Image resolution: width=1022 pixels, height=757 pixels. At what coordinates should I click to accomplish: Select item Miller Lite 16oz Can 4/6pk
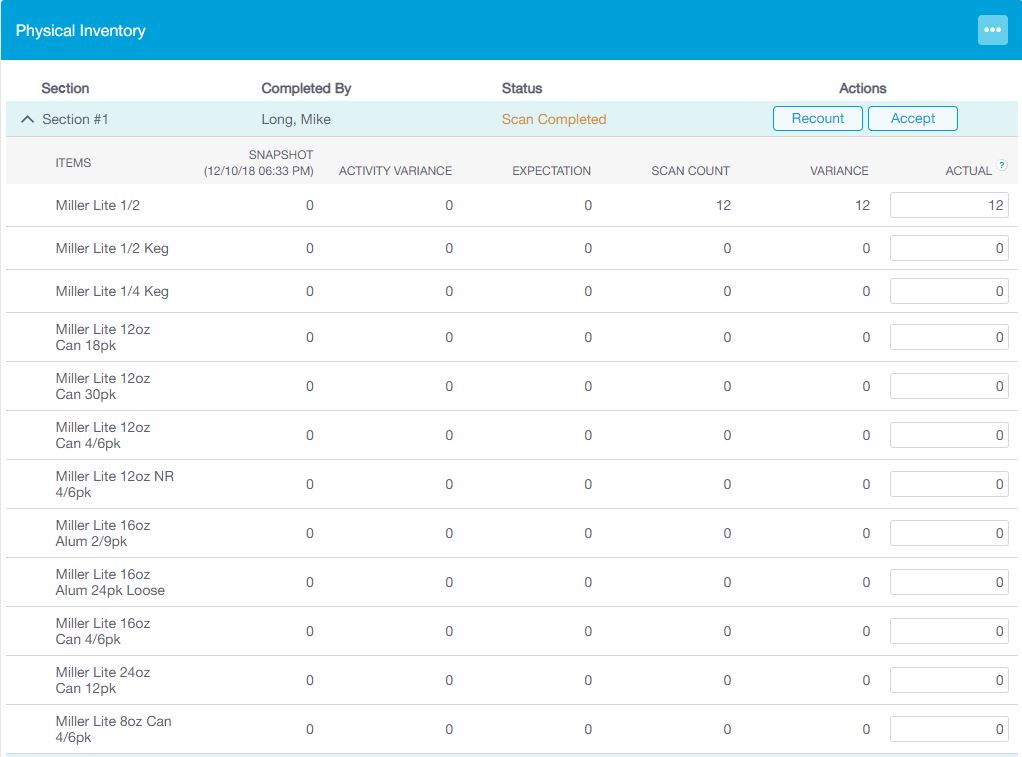pos(103,631)
